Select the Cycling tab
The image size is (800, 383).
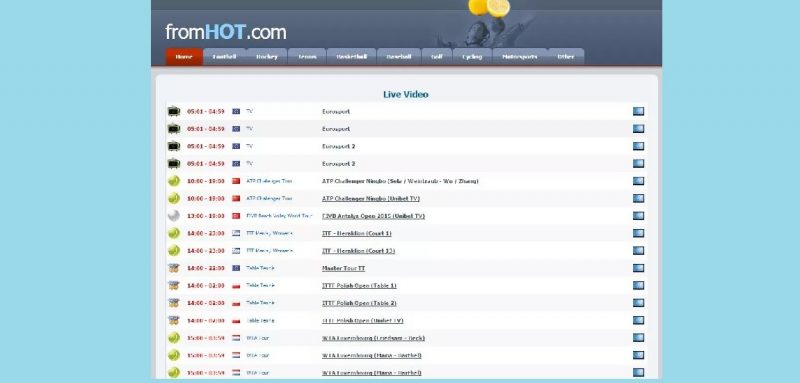[x=472, y=57]
